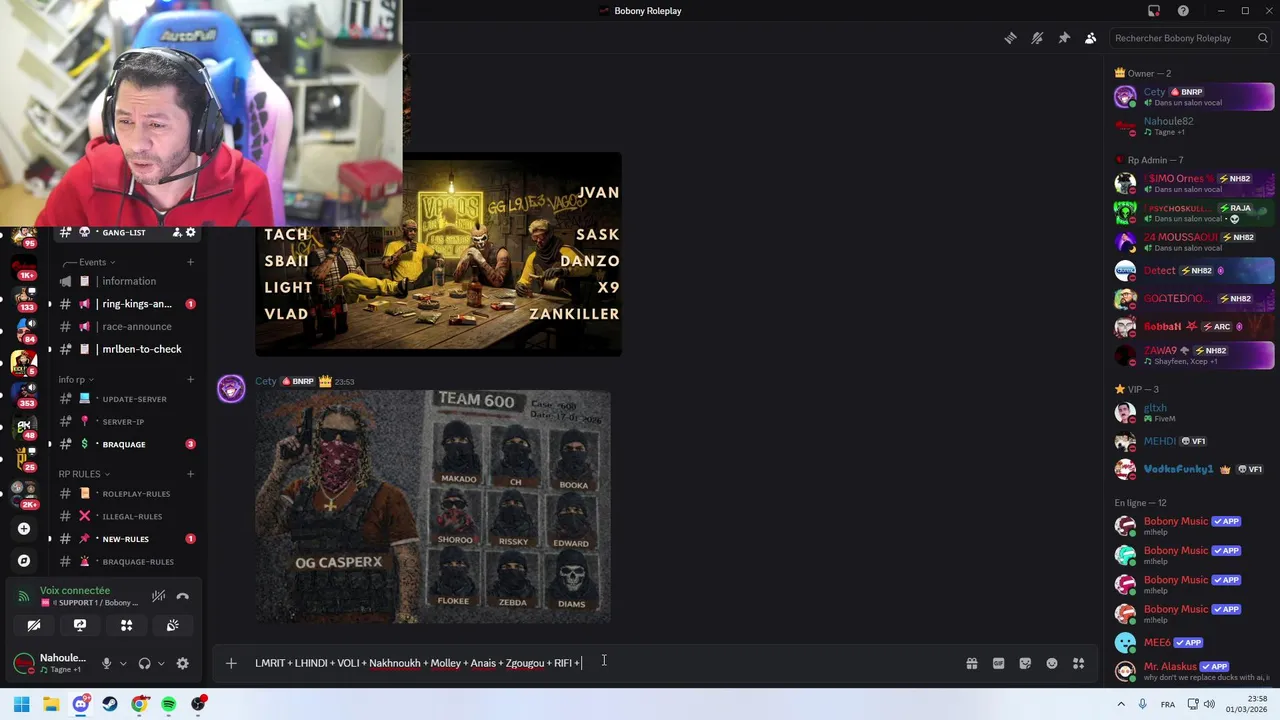1280x720 pixels.
Task: Open the inbox icon in title bar
Action: (1154, 11)
